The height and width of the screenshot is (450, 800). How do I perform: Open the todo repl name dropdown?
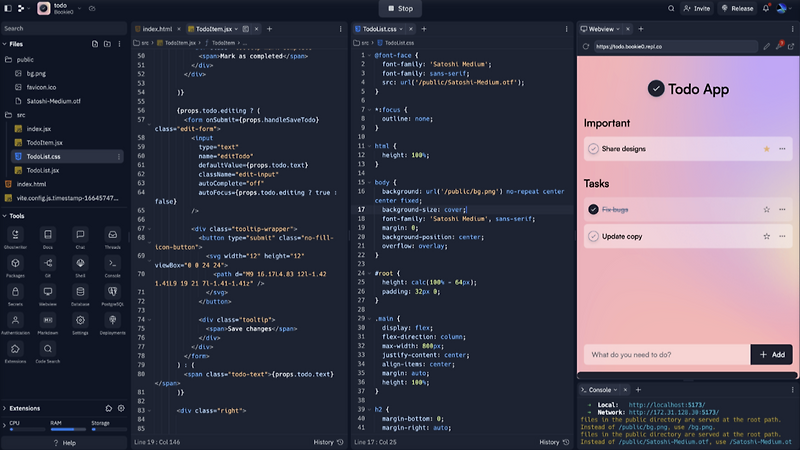80,8
